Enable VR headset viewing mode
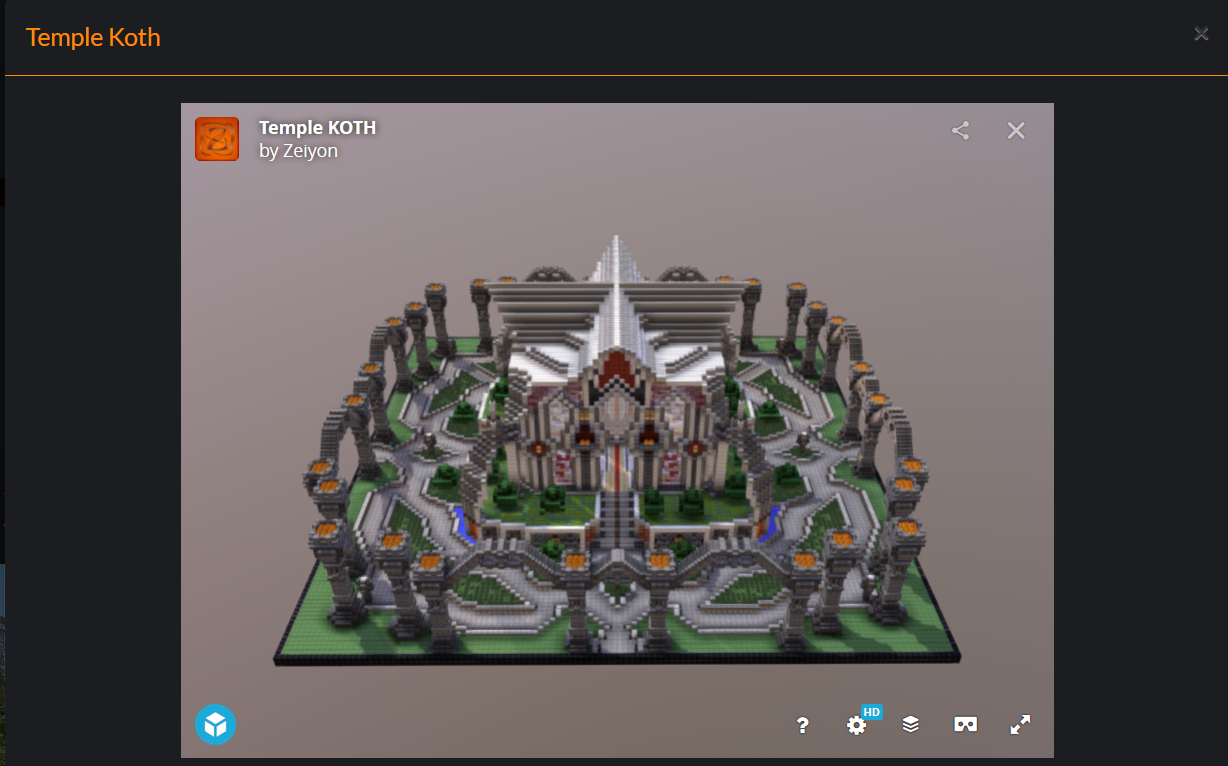Viewport: 1228px width, 766px height. tap(965, 725)
